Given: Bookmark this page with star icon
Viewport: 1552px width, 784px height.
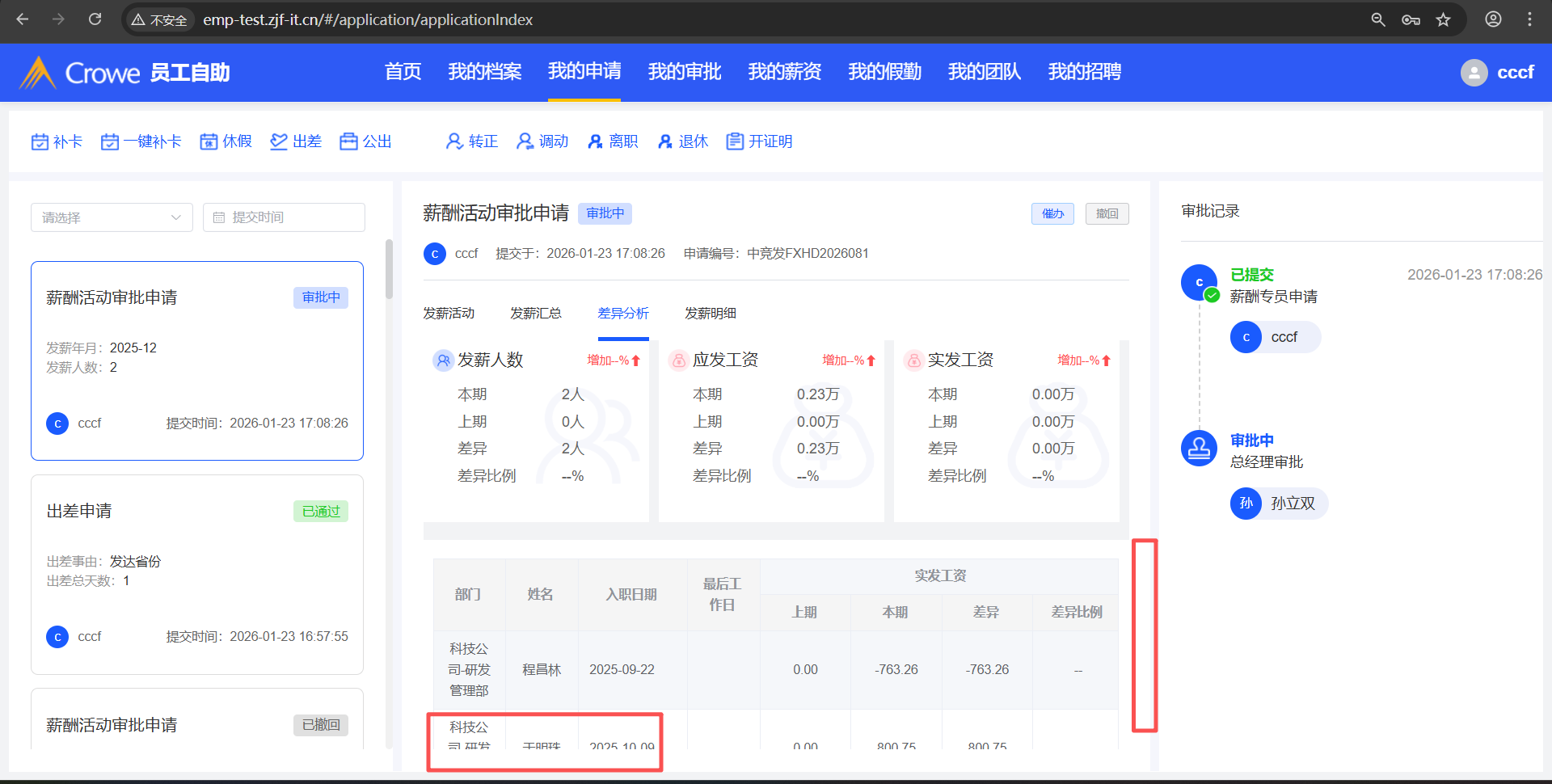Looking at the screenshot, I should (x=1444, y=20).
